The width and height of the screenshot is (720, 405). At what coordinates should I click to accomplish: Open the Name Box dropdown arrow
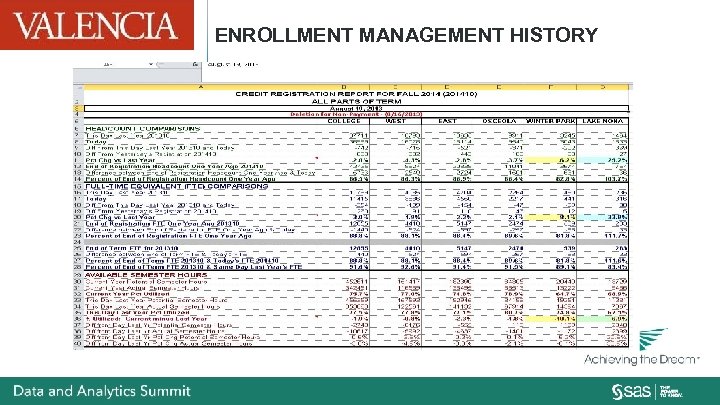click(x=151, y=65)
